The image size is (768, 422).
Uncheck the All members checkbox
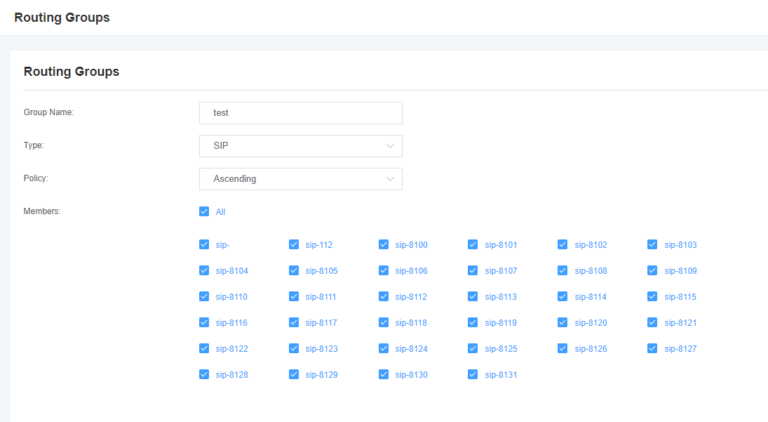coord(204,212)
